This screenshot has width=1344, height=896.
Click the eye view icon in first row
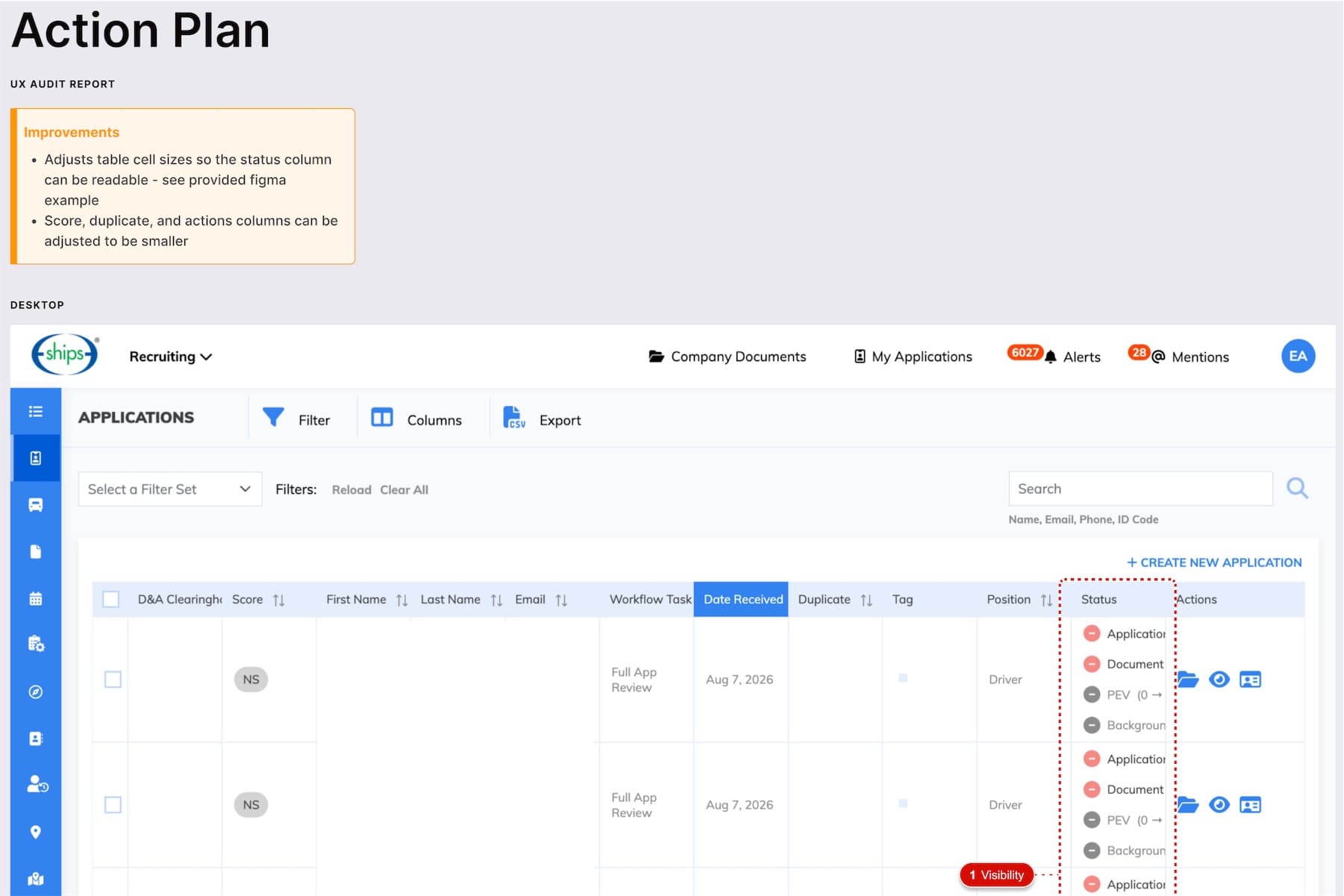(1219, 679)
